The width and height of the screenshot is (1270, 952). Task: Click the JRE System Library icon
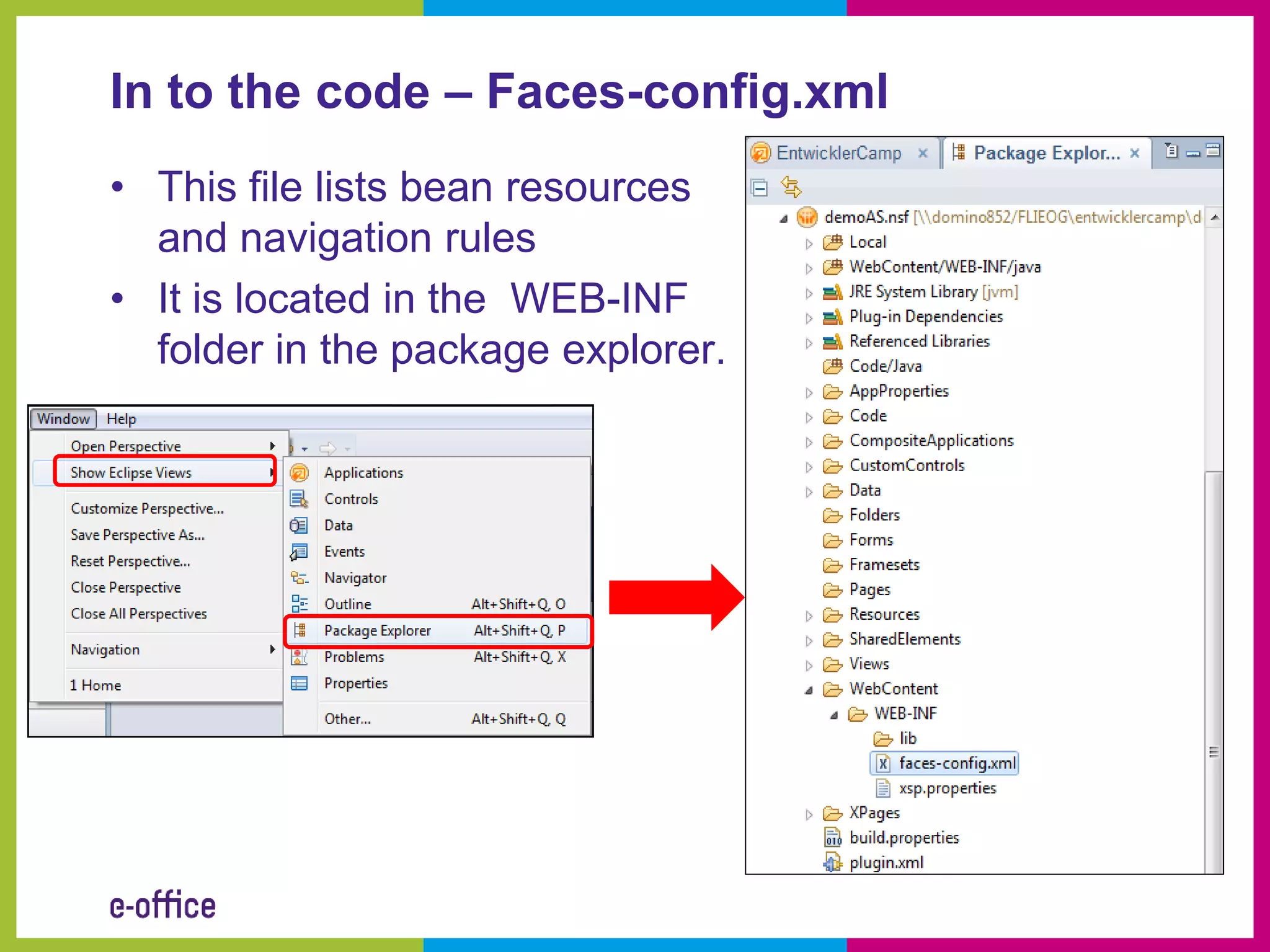coord(833,292)
